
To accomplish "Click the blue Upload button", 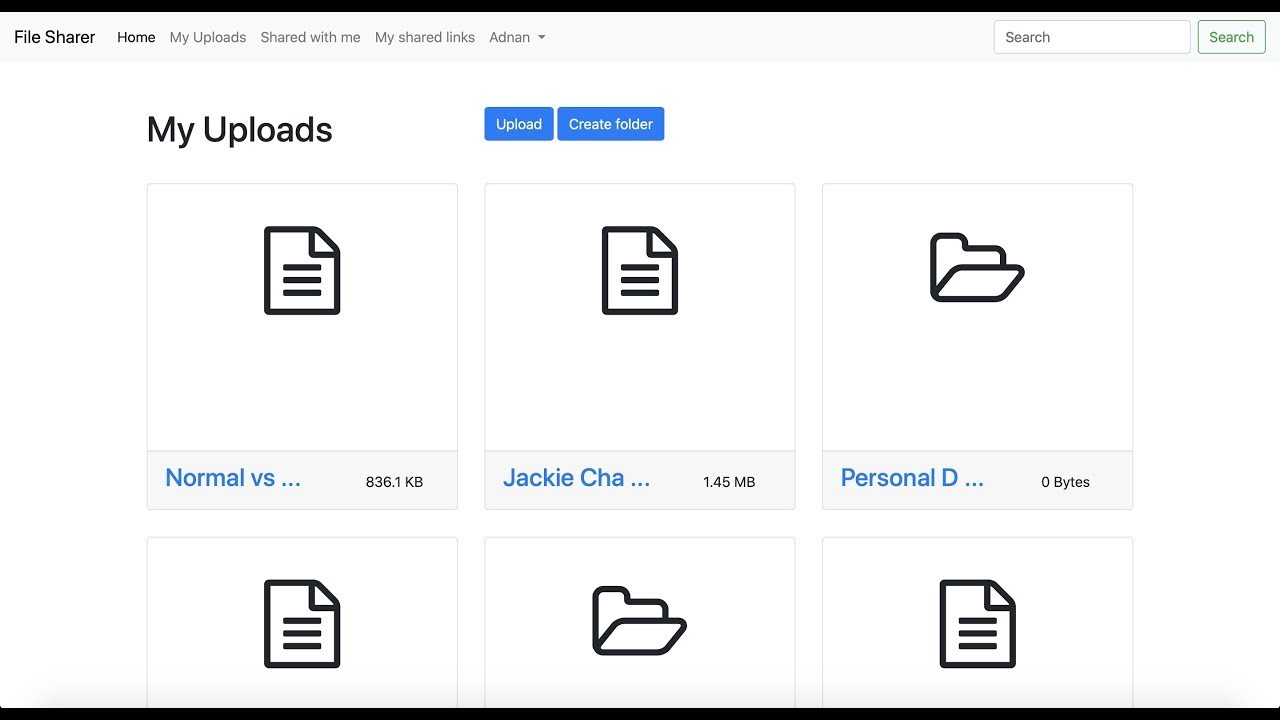I will (519, 124).
